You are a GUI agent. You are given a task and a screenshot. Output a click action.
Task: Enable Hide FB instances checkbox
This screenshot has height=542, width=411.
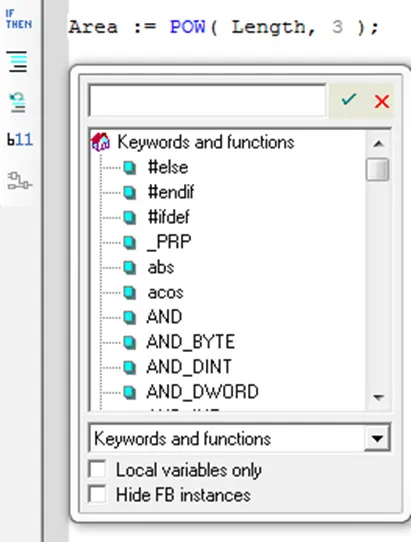click(97, 494)
